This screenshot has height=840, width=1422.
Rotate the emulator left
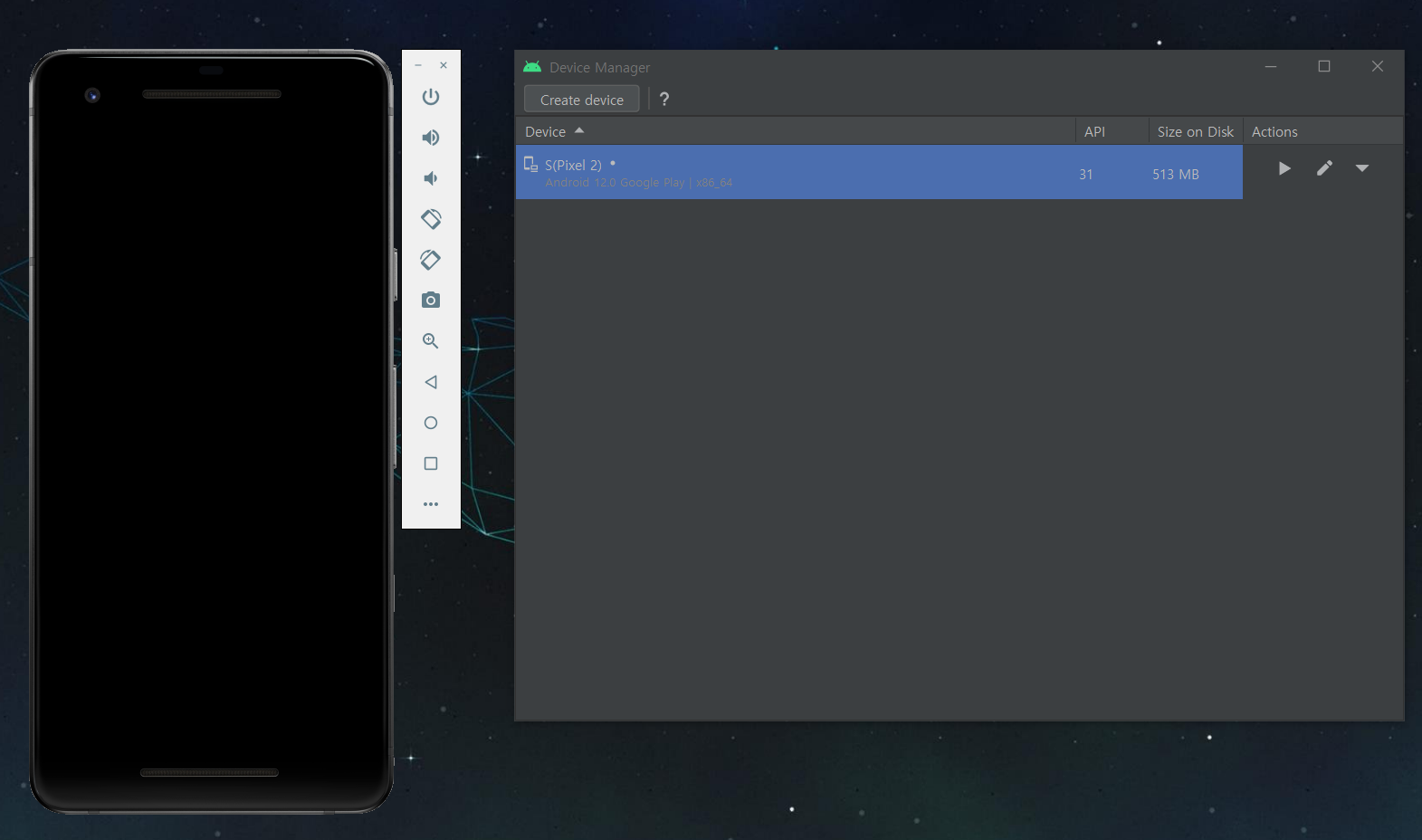(431, 219)
